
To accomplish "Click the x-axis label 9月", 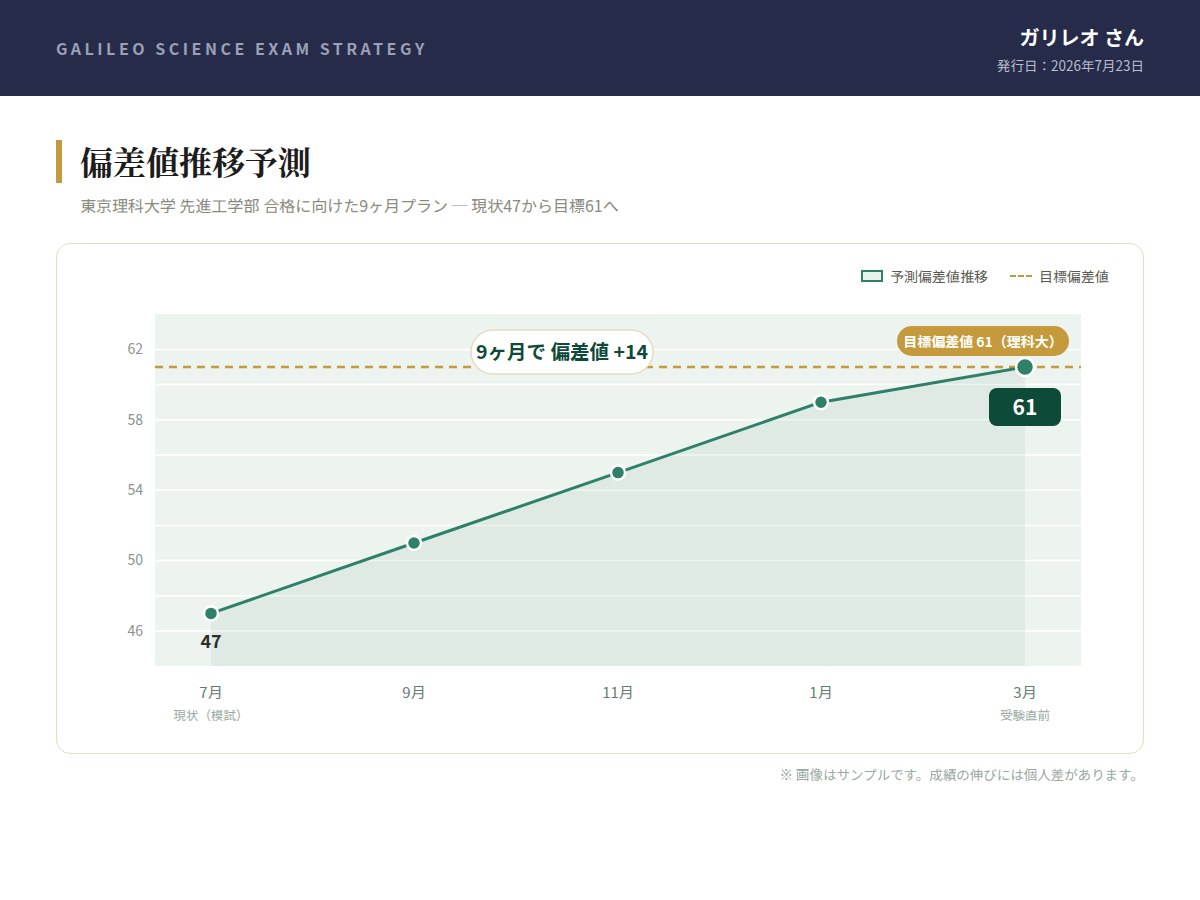I will pyautogui.click(x=414, y=692).
